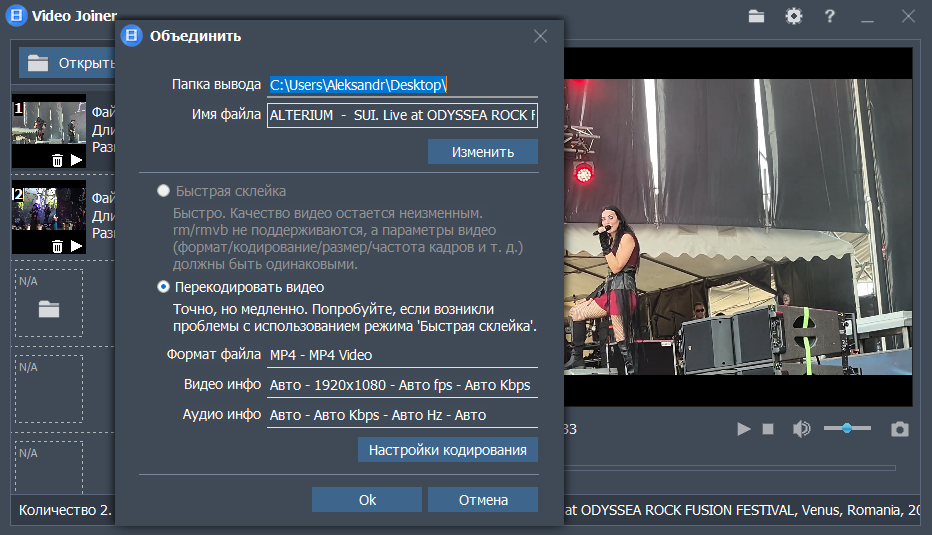Screen dimensions: 932x535
Task: Open settings gear in title bar
Action: (793, 16)
